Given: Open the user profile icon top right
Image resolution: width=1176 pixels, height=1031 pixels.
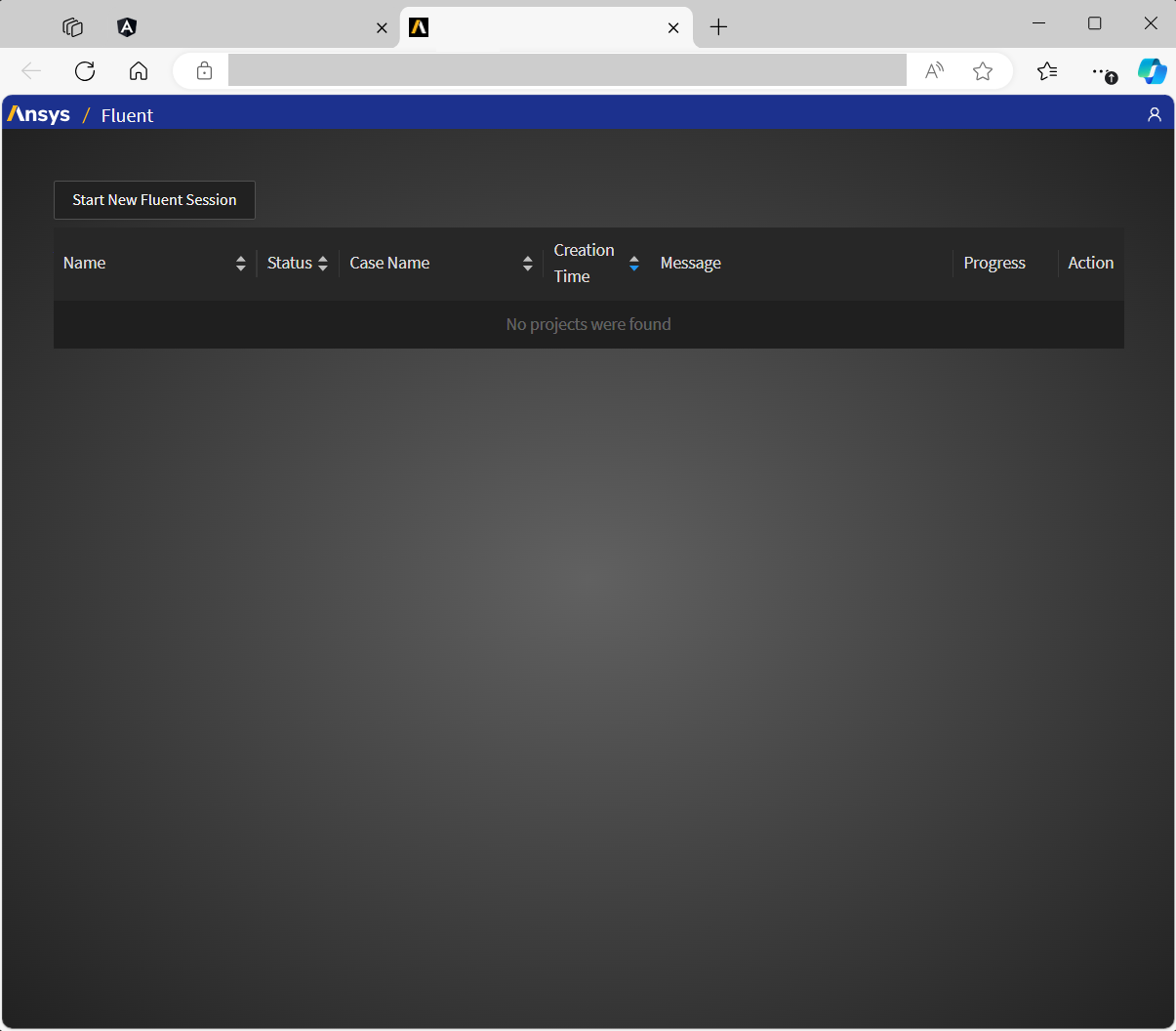Looking at the screenshot, I should (1155, 114).
